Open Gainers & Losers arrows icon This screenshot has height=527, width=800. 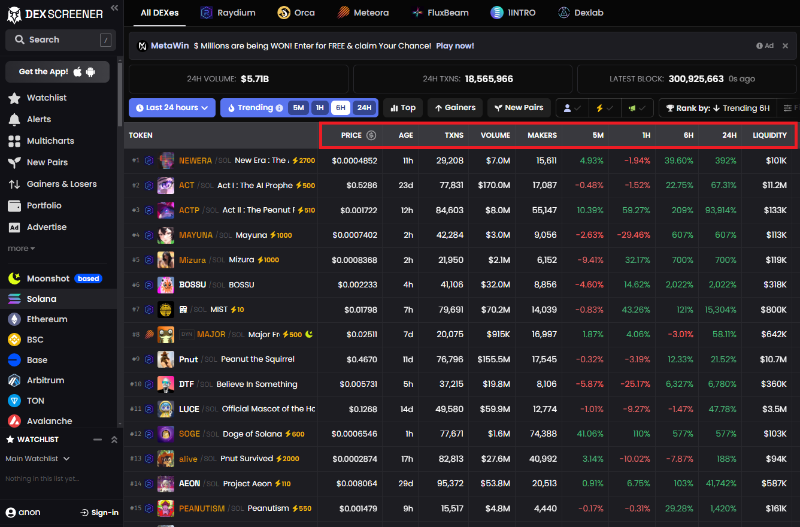click(14, 184)
